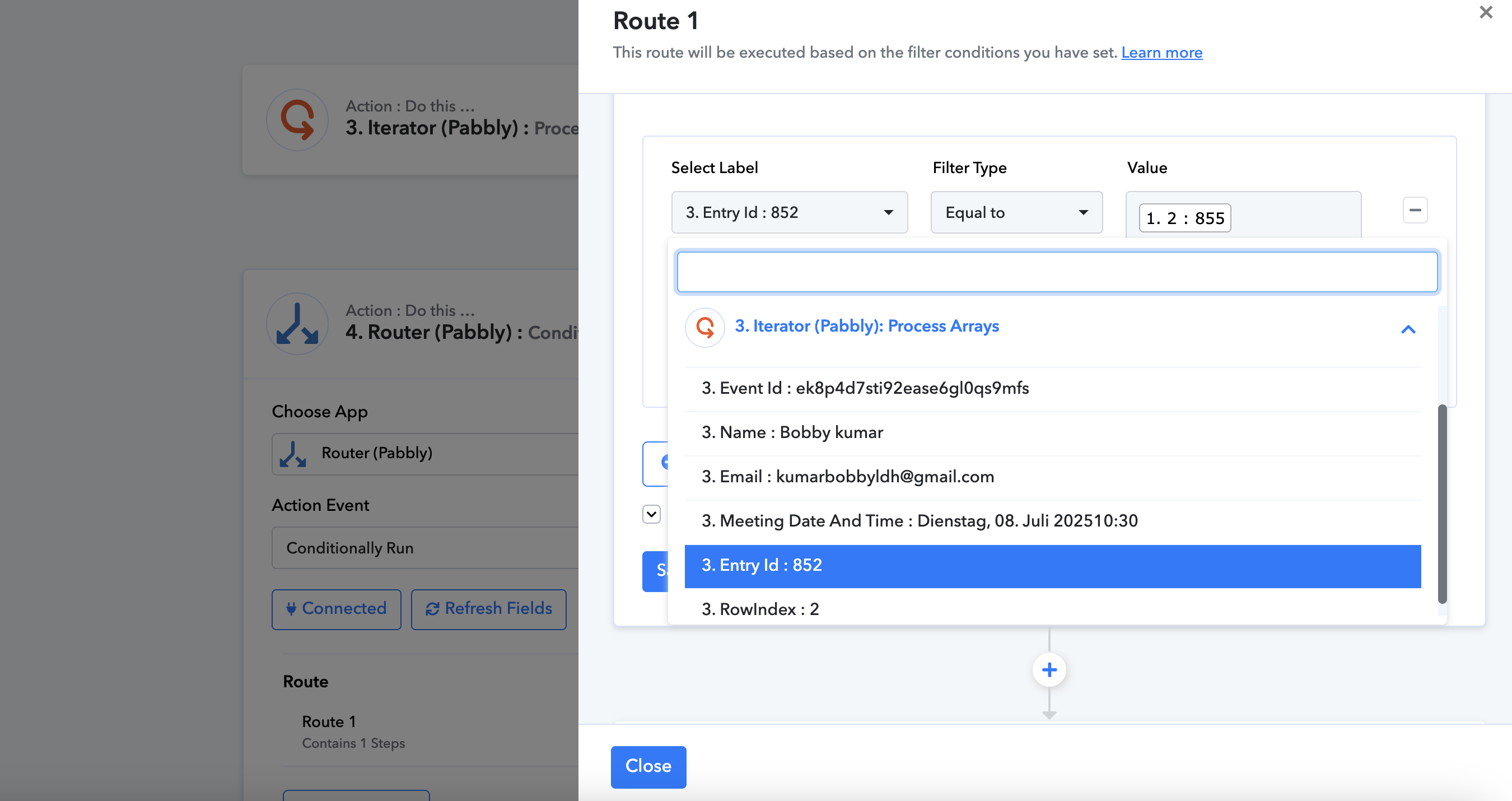Select 3. Meeting Date And Time option
Viewport: 1512px width, 801px height.
tap(1052, 521)
